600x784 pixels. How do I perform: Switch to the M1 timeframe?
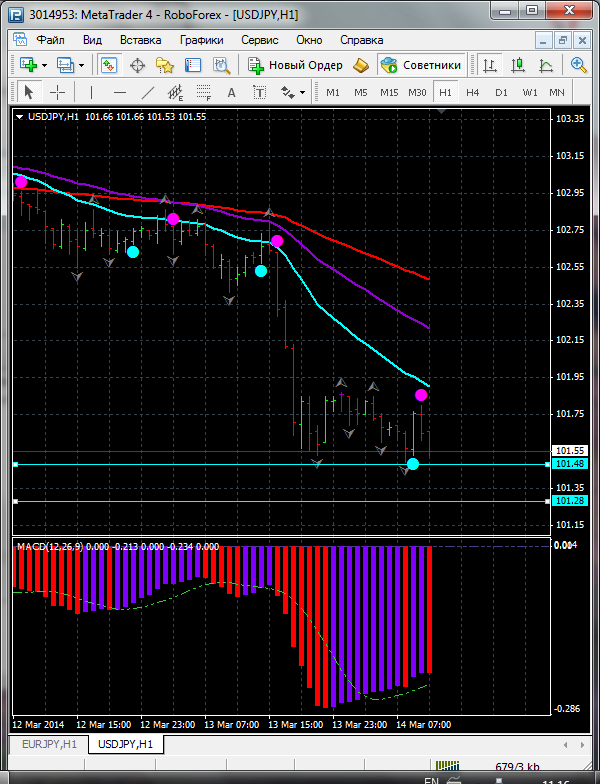[x=332, y=92]
